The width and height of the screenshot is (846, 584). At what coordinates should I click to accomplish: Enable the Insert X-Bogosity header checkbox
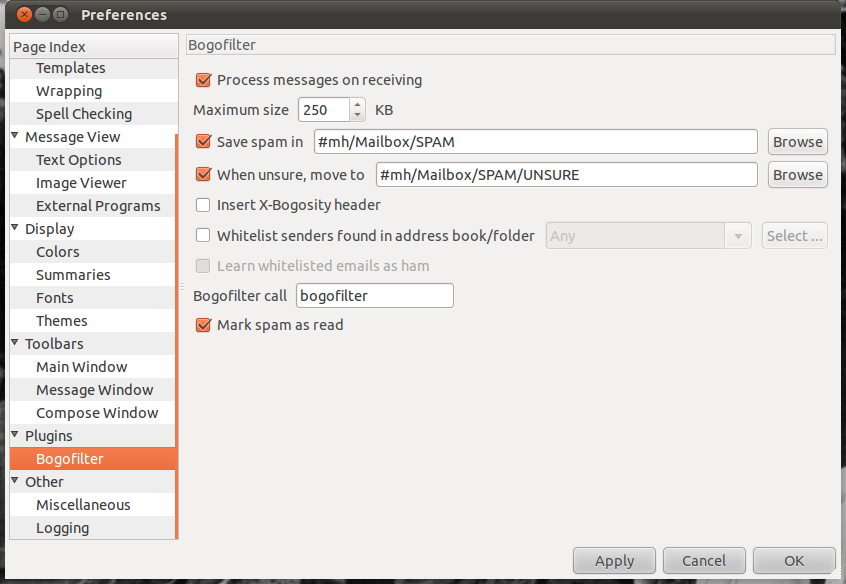pyautogui.click(x=203, y=205)
